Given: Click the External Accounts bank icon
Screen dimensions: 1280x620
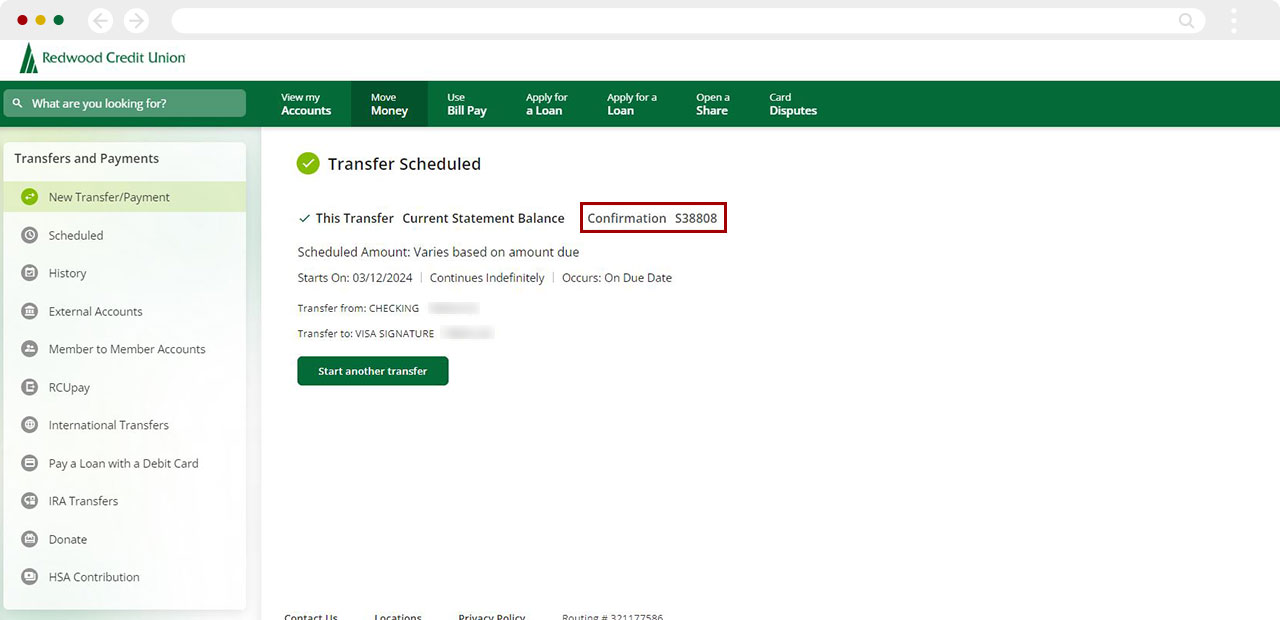Looking at the screenshot, I should (x=29, y=311).
